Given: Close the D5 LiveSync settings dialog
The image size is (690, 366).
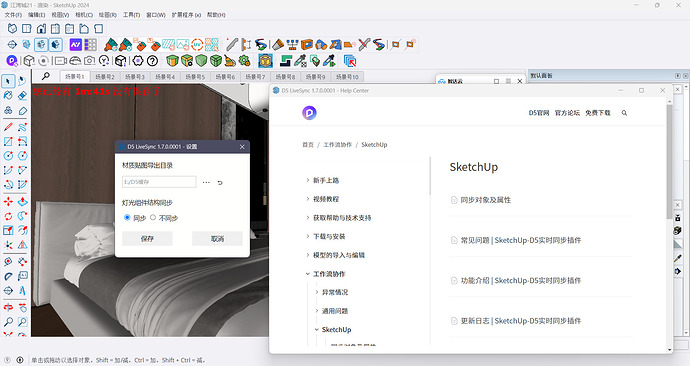Looking at the screenshot, I should tap(242, 147).
